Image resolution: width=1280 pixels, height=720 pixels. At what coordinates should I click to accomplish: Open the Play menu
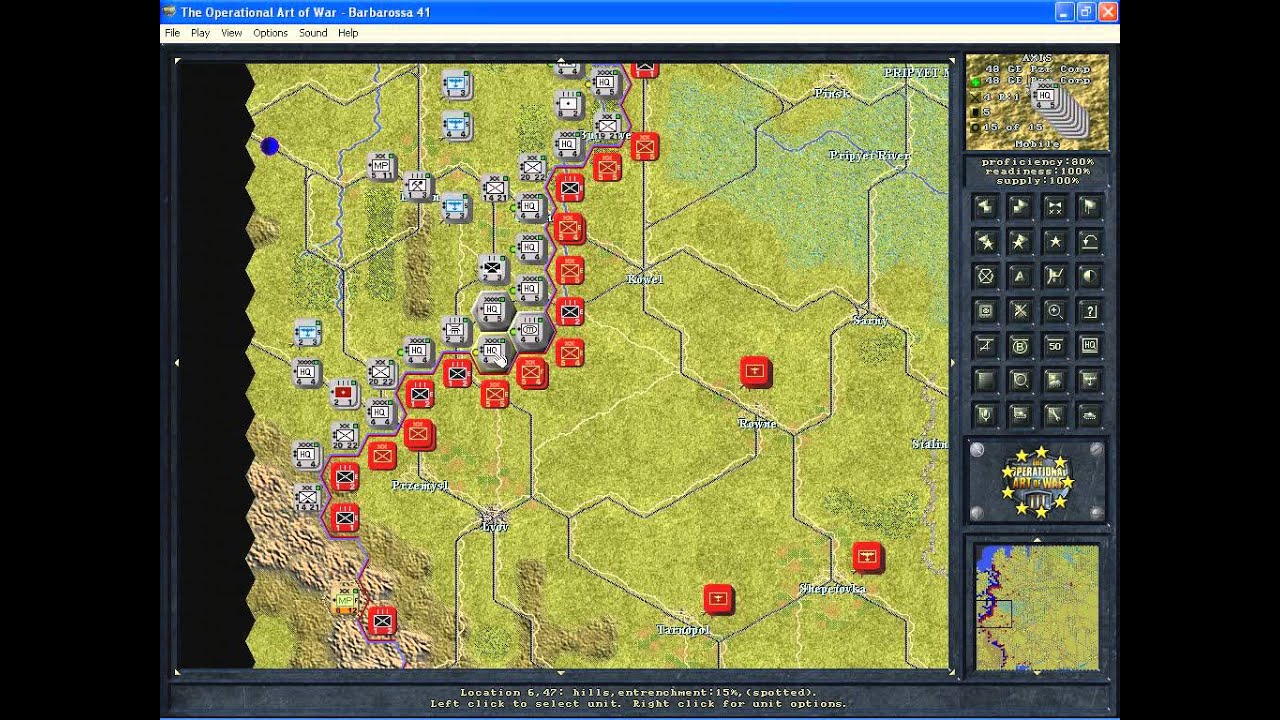(200, 33)
